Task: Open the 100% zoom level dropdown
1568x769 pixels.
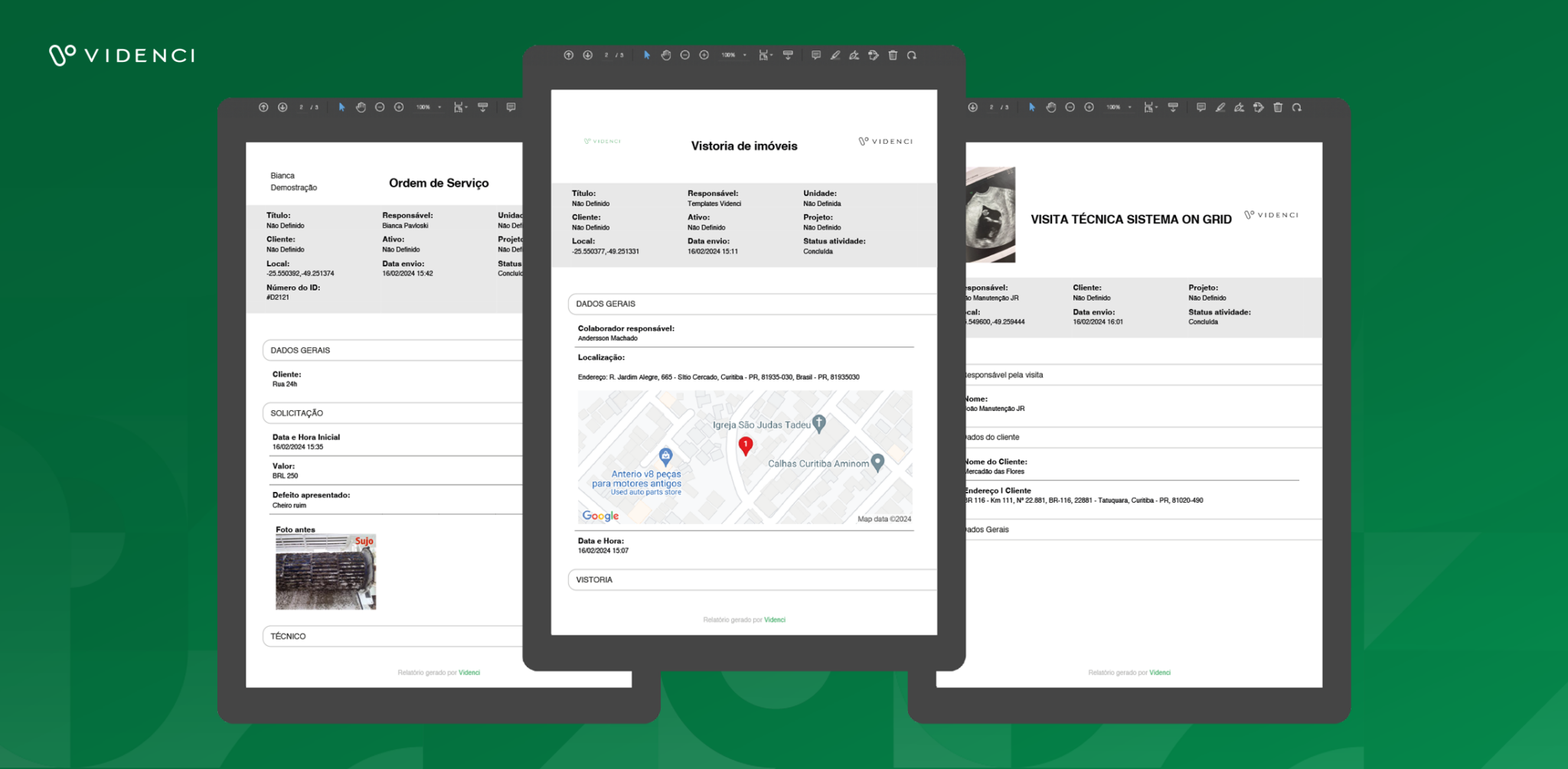Action: coord(729,55)
